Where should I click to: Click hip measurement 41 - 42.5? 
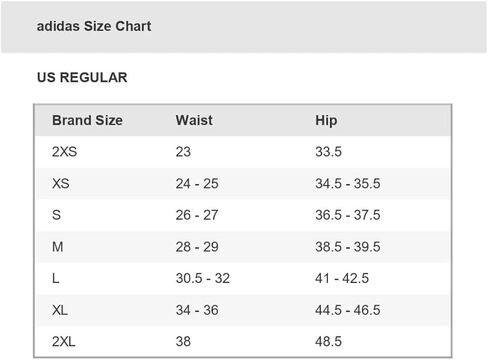point(342,278)
